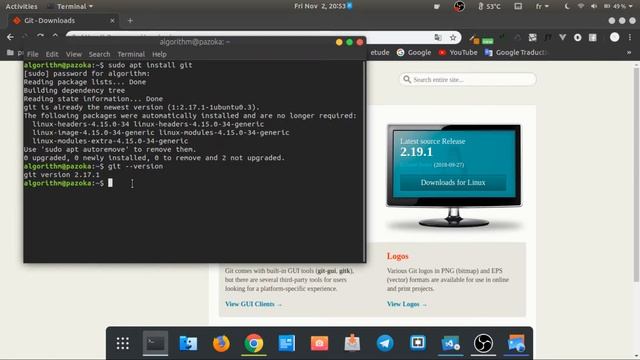This screenshot has width=640, height=360.
Task: Open Google Chrome from the dock
Action: [254, 343]
